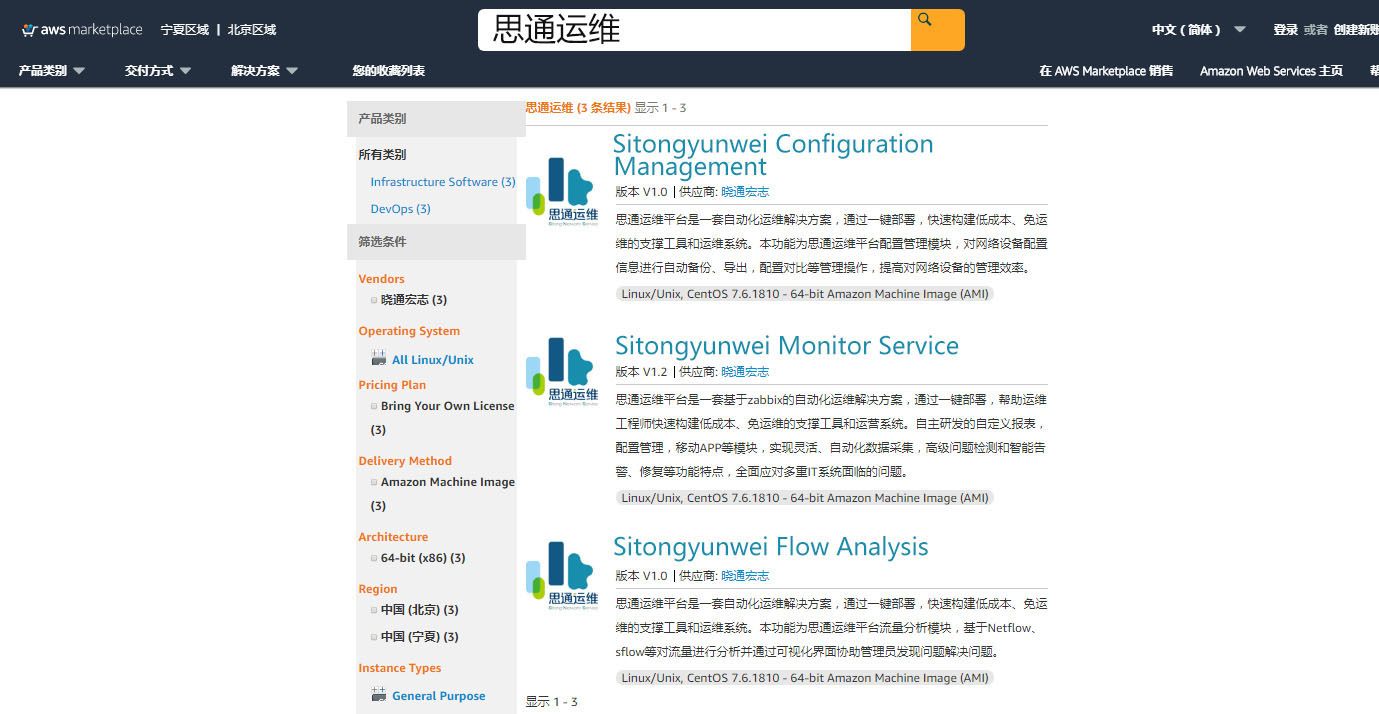
Task: Check the 晓通宏志 vendor checkbox
Action: tap(374, 300)
